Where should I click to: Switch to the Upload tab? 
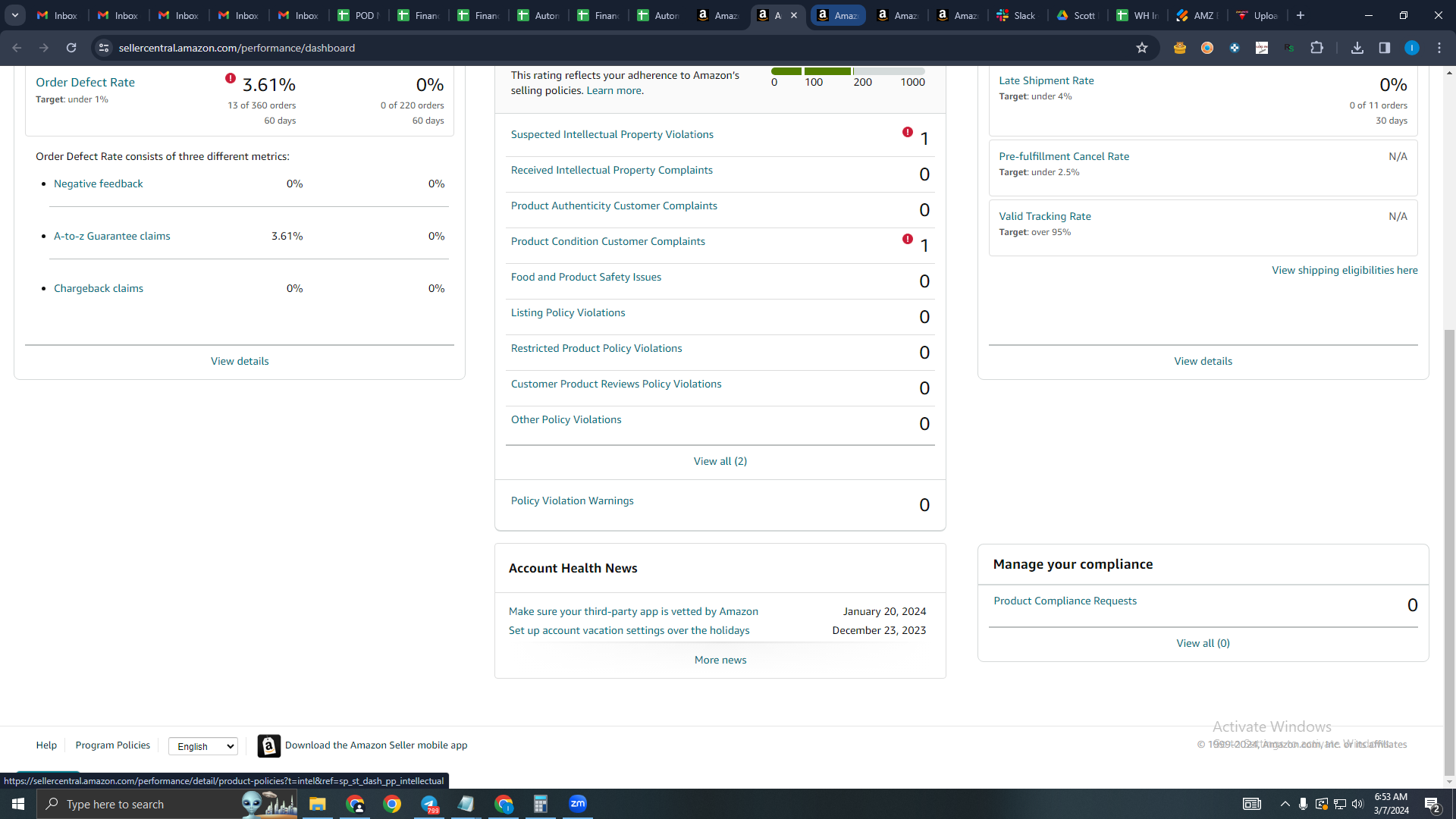click(x=1257, y=15)
